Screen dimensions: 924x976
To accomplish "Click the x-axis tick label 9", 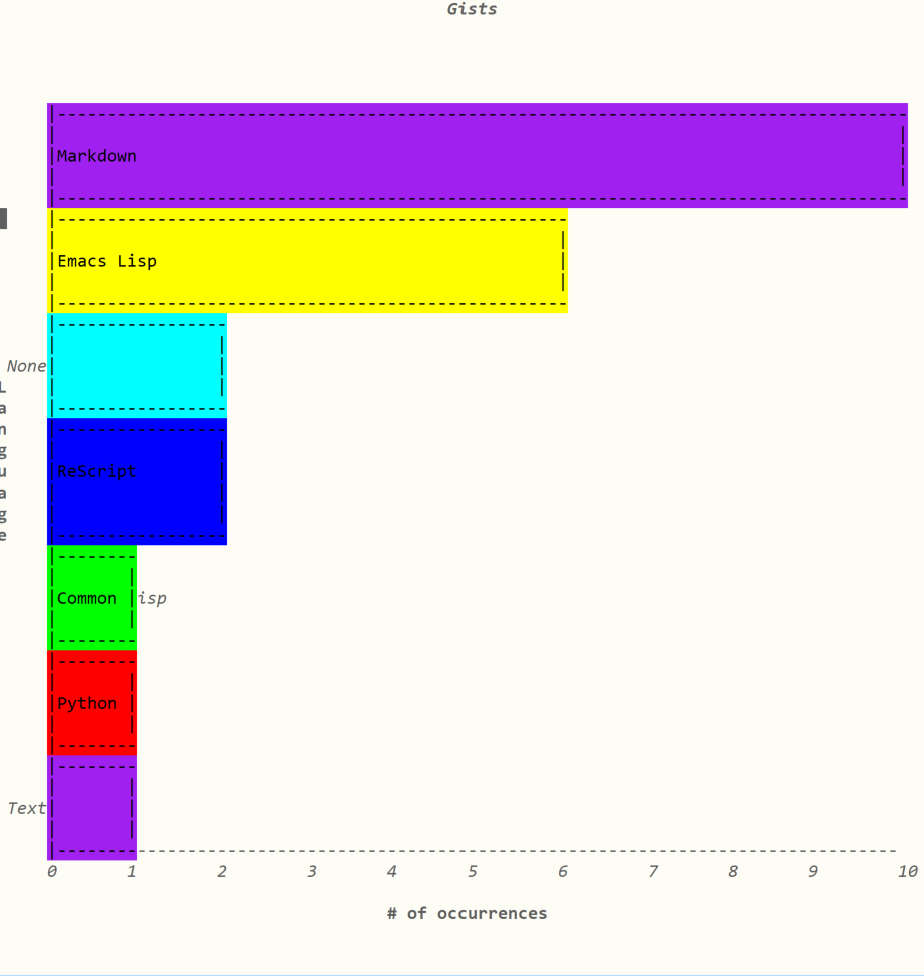I will coord(812,872).
